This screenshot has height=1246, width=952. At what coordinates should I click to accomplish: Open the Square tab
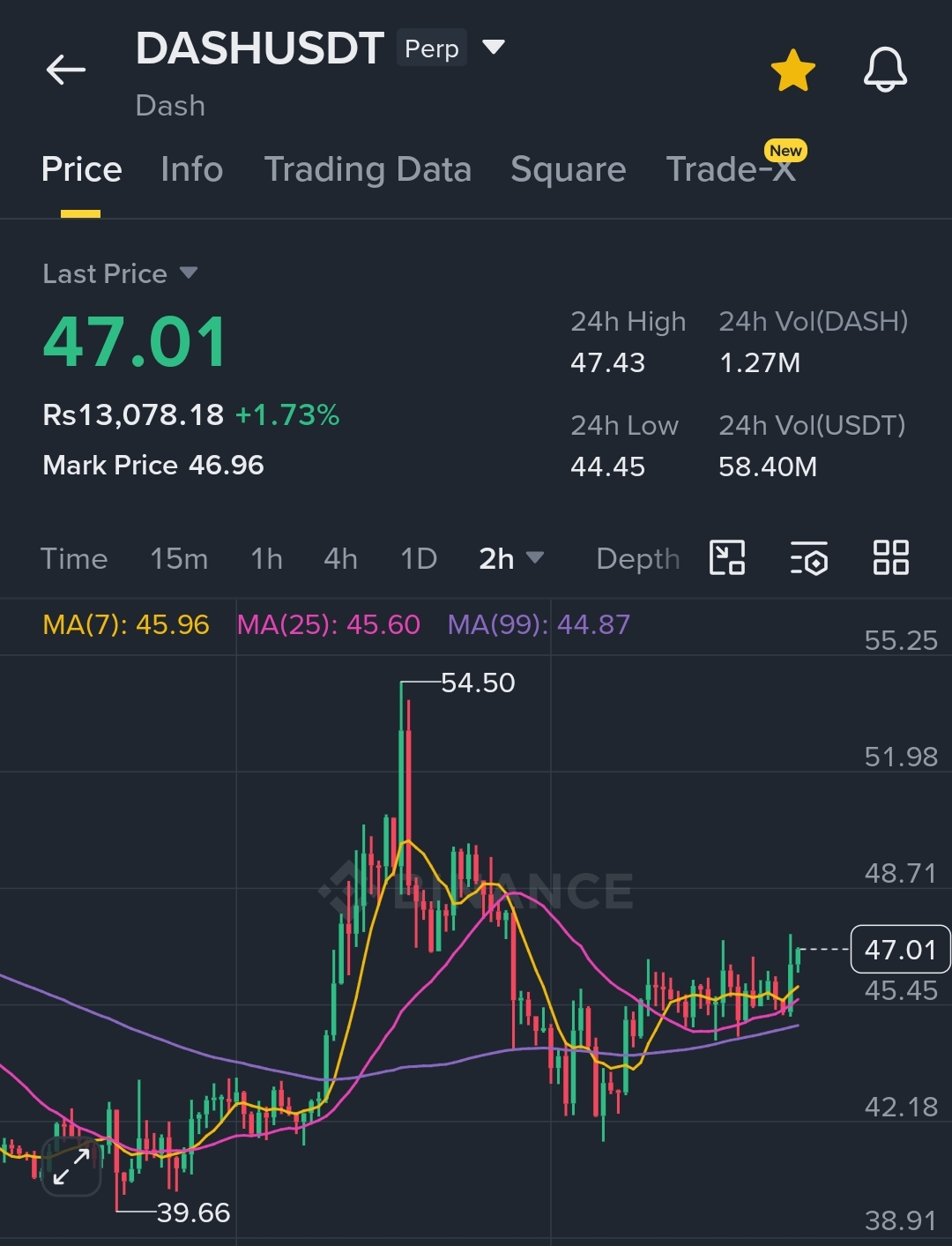(569, 169)
